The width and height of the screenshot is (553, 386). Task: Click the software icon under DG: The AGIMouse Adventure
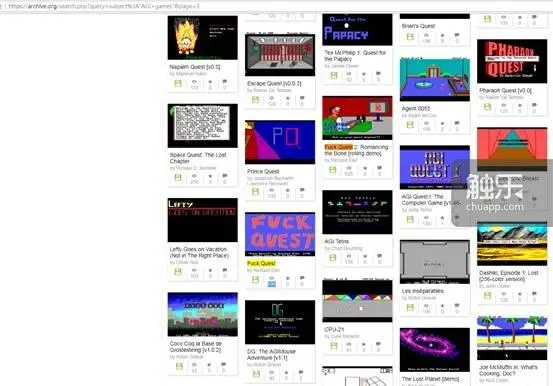pyautogui.click(x=256, y=374)
